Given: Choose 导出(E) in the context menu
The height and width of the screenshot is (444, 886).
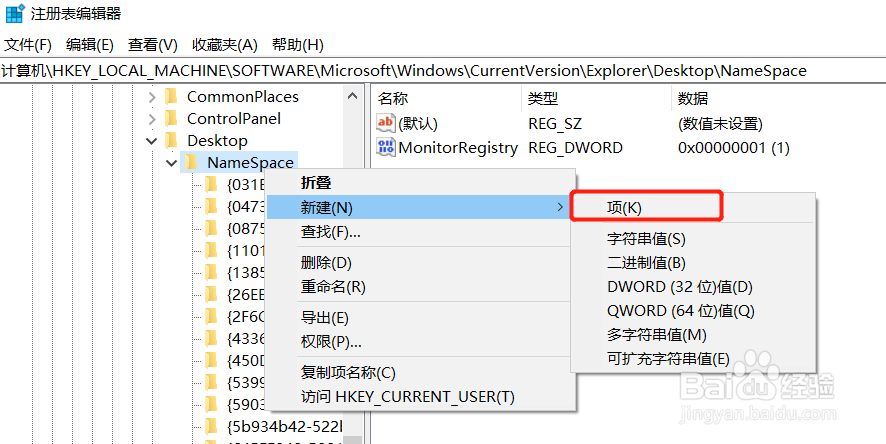Looking at the screenshot, I should click(421, 318).
